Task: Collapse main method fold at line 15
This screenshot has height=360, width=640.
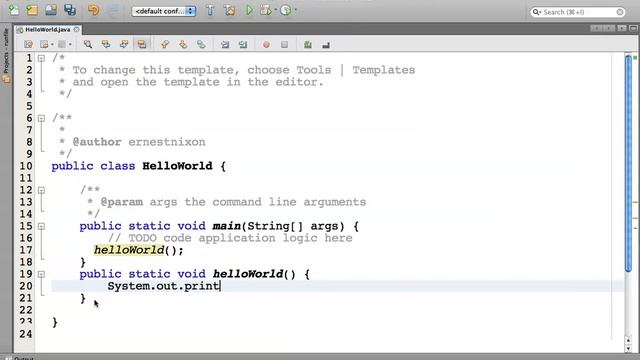Action: pyautogui.click(x=41, y=226)
